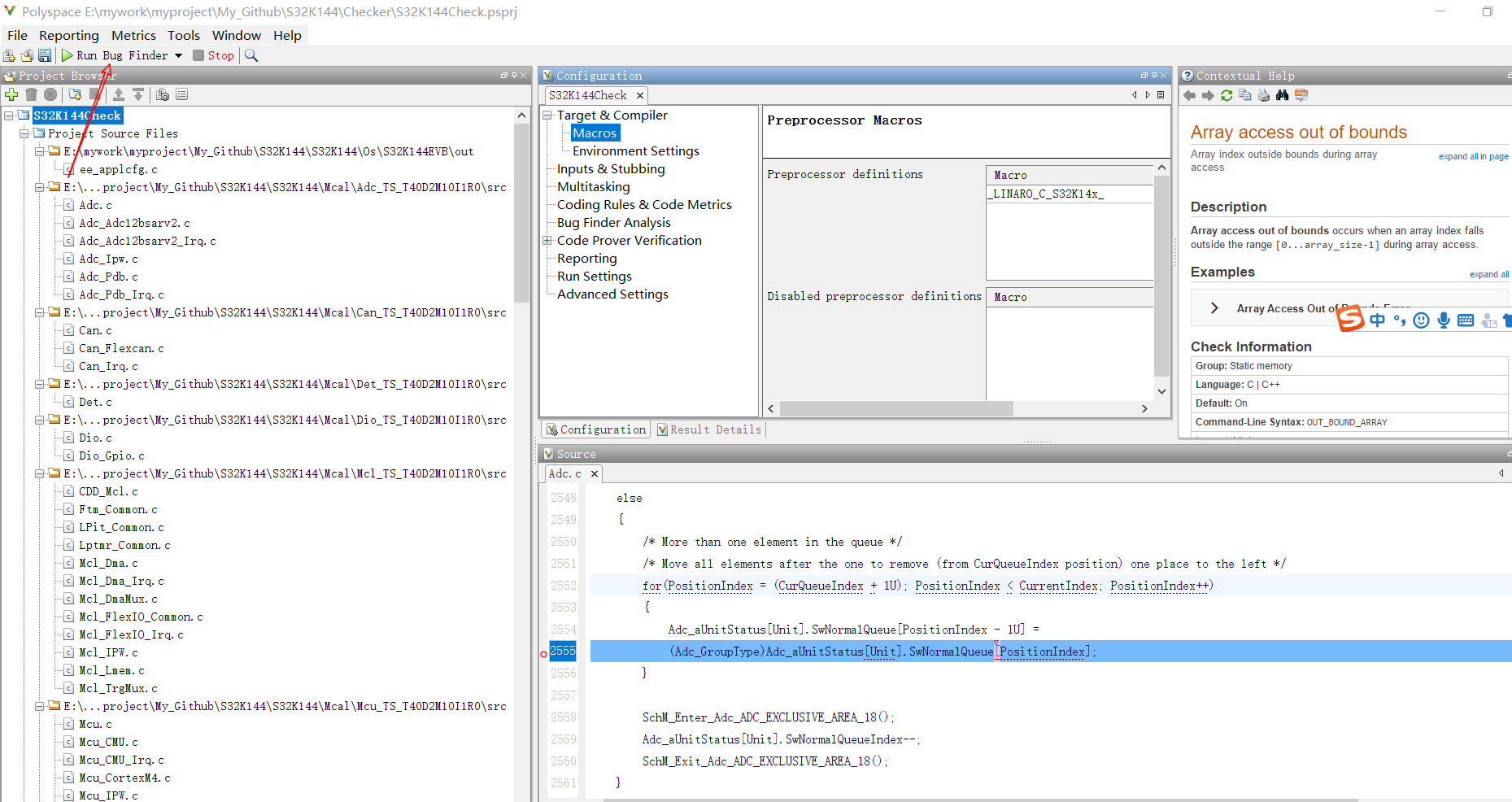Select the Adc_Ipw.c source file
Screen dimensions: 1512x802
coord(108,259)
